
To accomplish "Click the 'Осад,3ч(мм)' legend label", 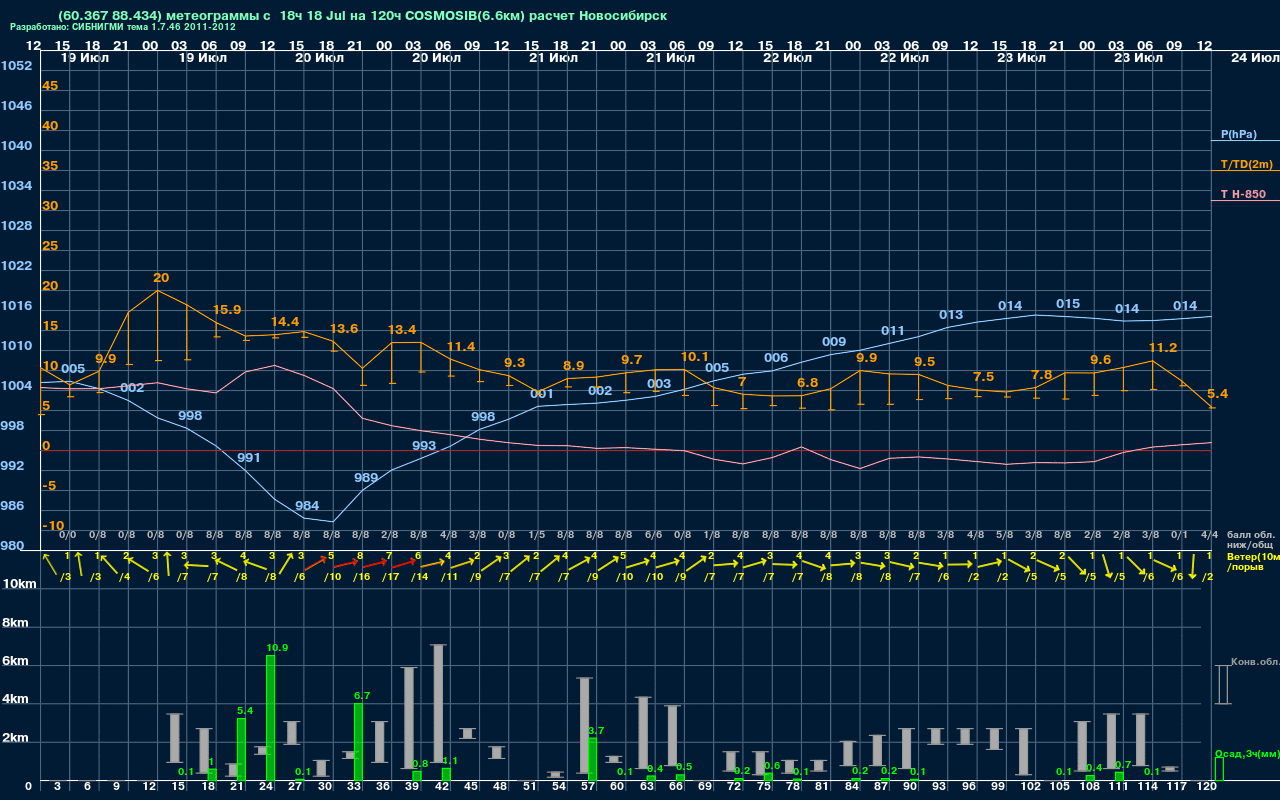I will click(1247, 753).
